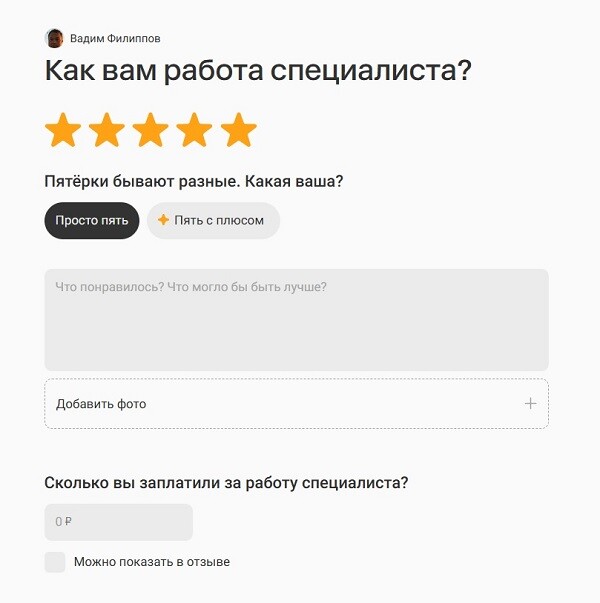Image resolution: width=600 pixels, height=603 pixels.
Task: Set rating to two stars
Action: coord(107,130)
